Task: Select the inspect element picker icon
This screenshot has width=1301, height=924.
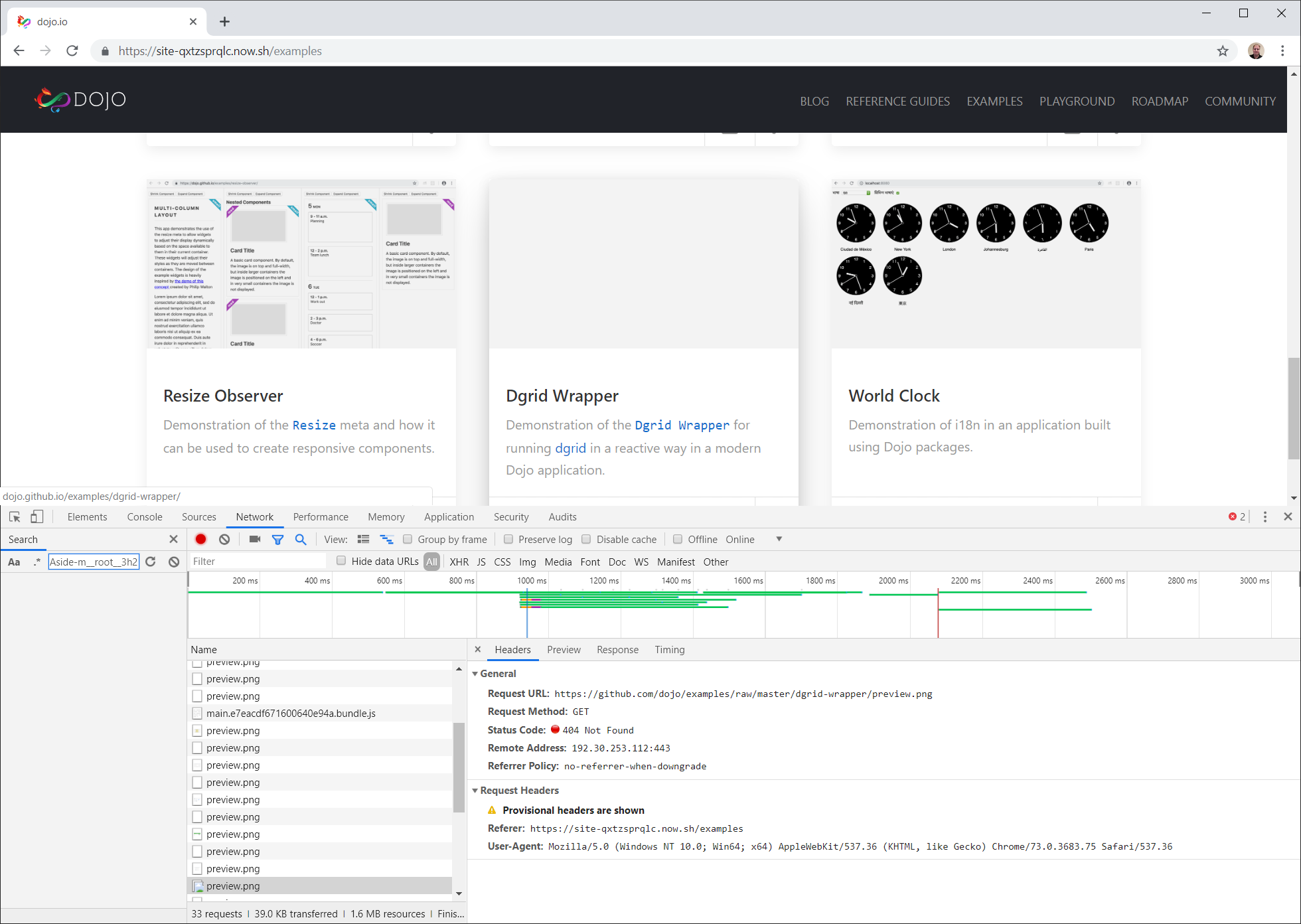Action: pyautogui.click(x=15, y=516)
